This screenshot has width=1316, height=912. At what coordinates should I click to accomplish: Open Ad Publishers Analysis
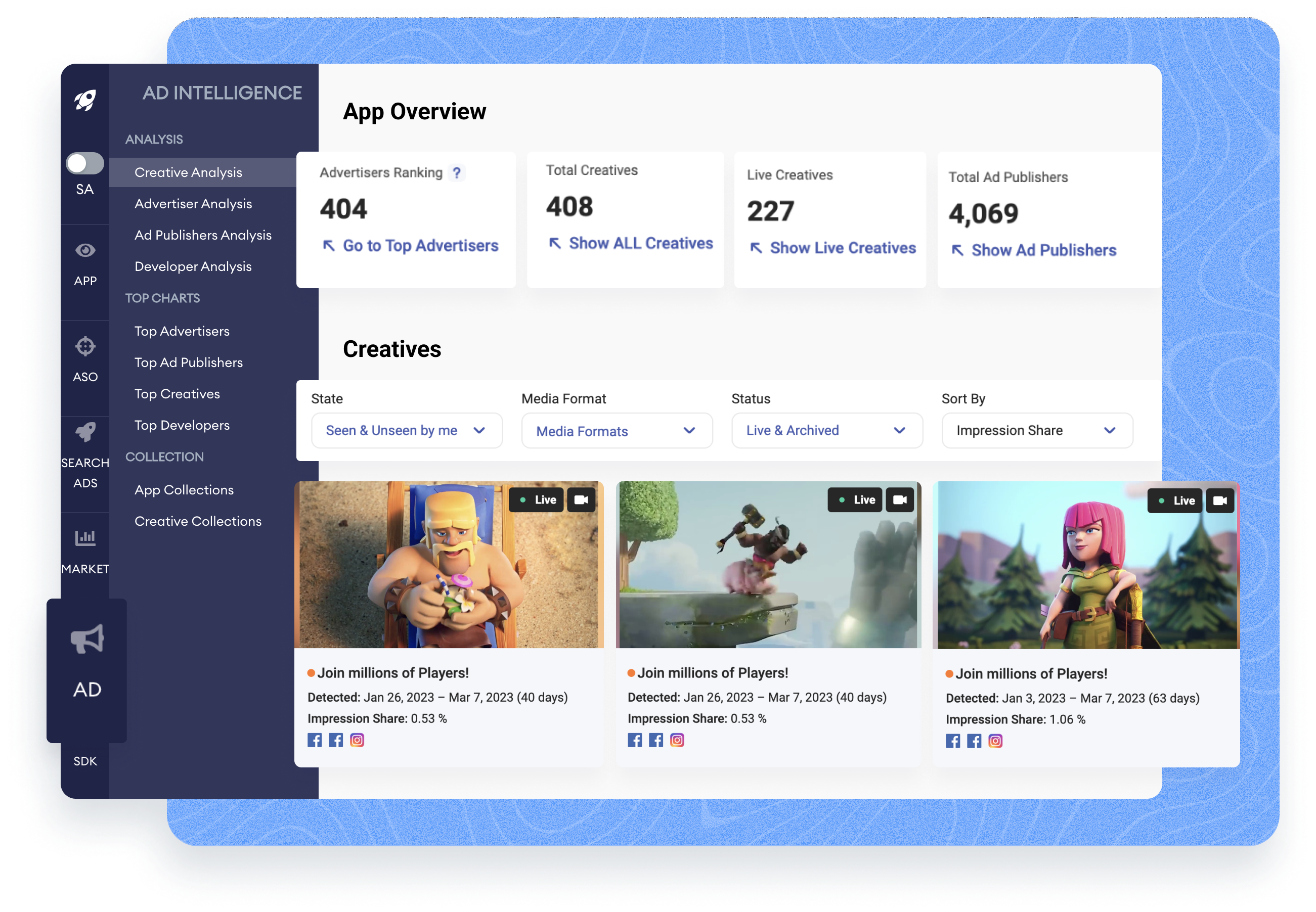203,236
